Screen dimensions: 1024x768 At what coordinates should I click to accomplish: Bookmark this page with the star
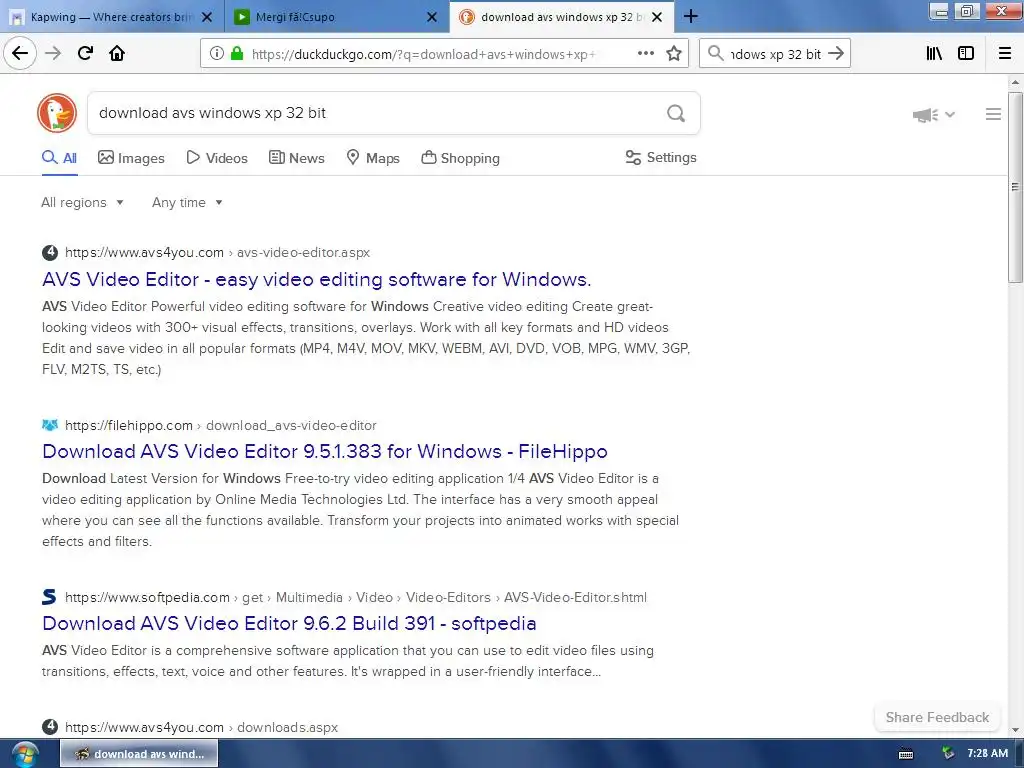(674, 54)
